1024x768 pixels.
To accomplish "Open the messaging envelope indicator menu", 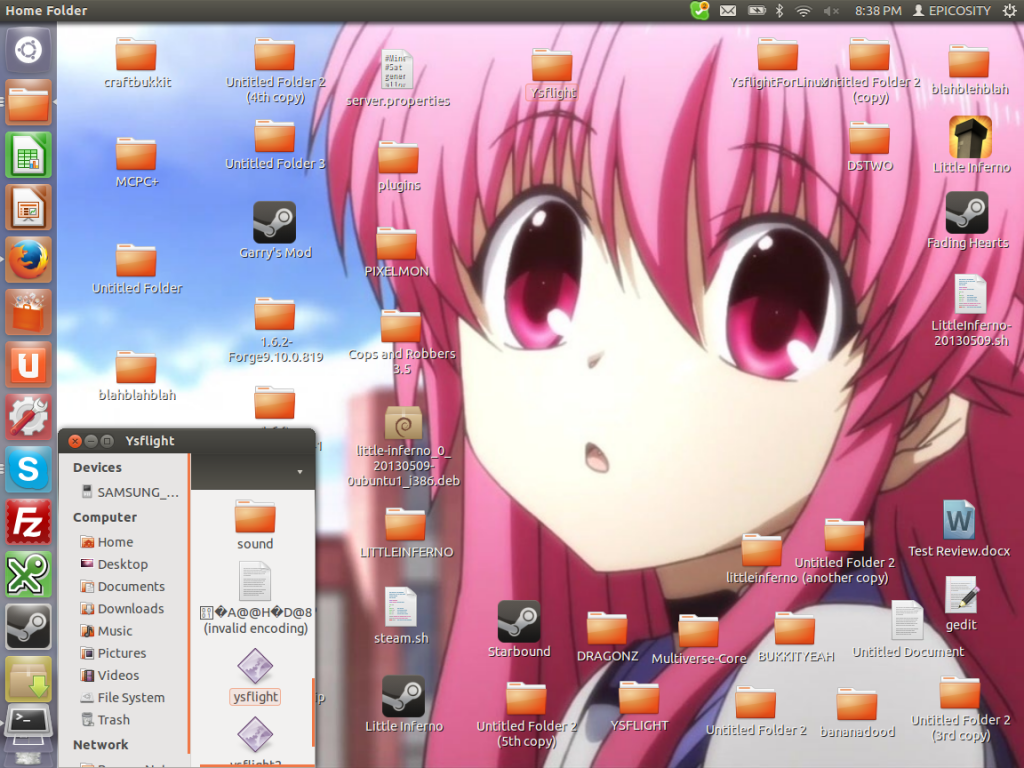I will [728, 10].
